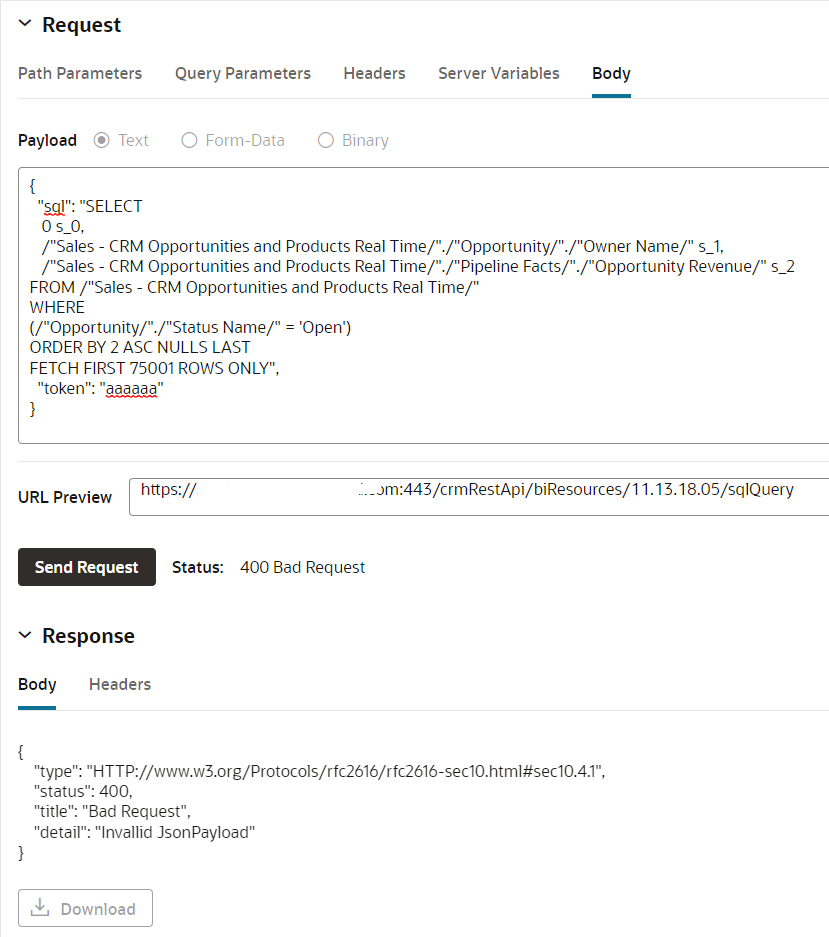This screenshot has width=829, height=937.
Task: Collapse the Request section chevron
Action: 25,24
